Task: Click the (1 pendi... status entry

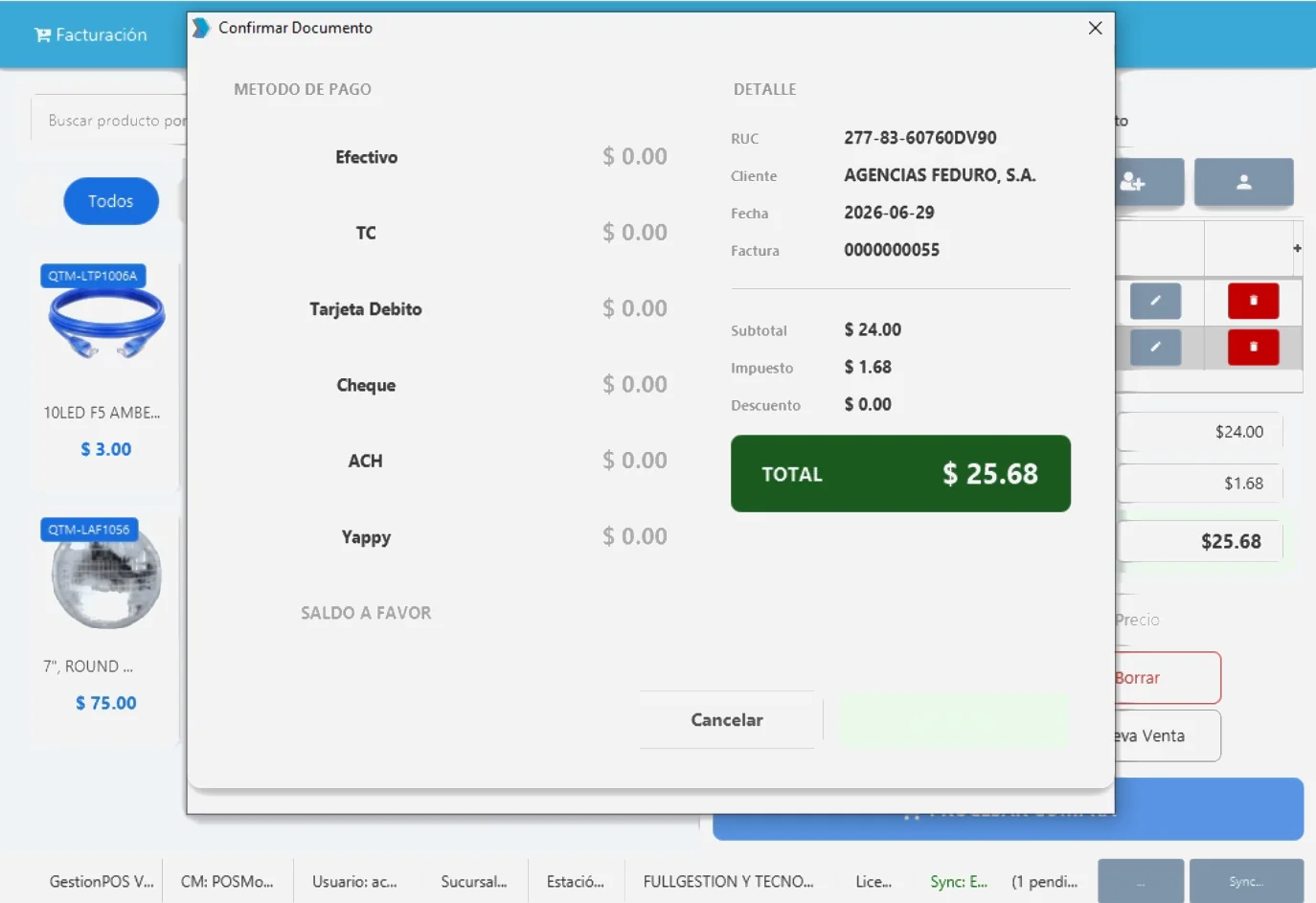Action: (x=1044, y=882)
